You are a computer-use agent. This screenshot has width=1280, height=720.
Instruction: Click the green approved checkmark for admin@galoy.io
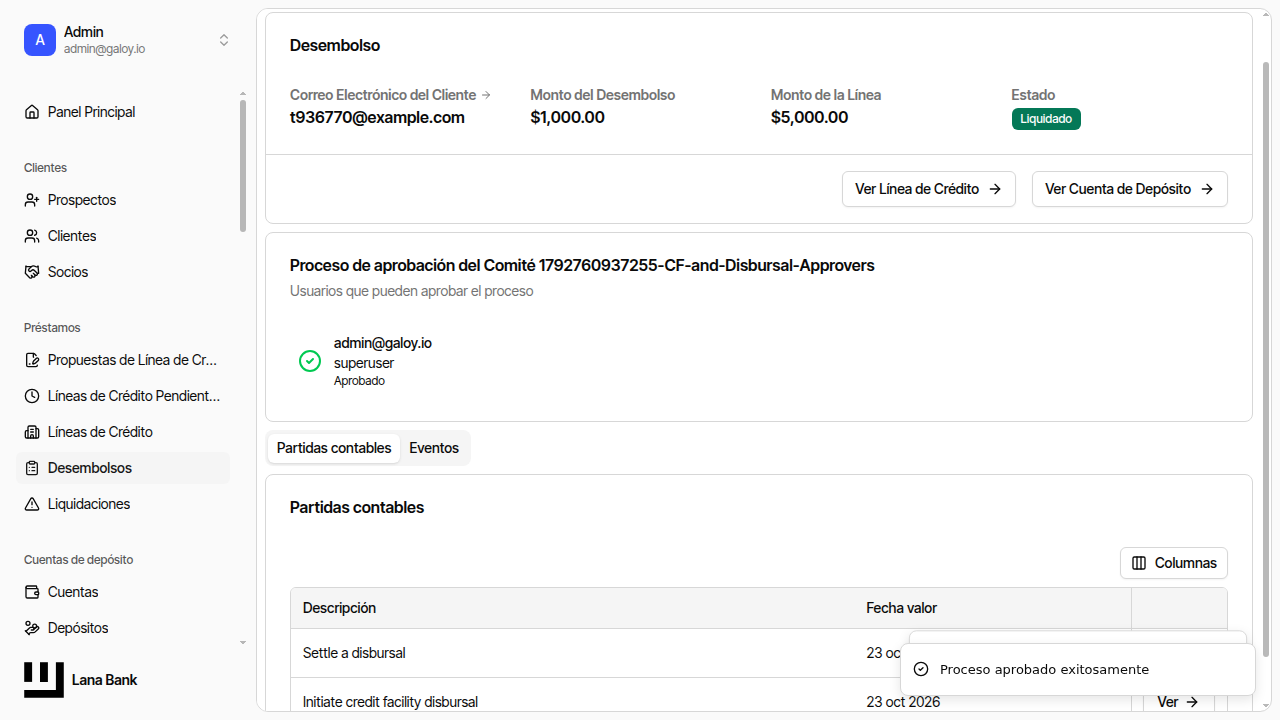coord(310,361)
